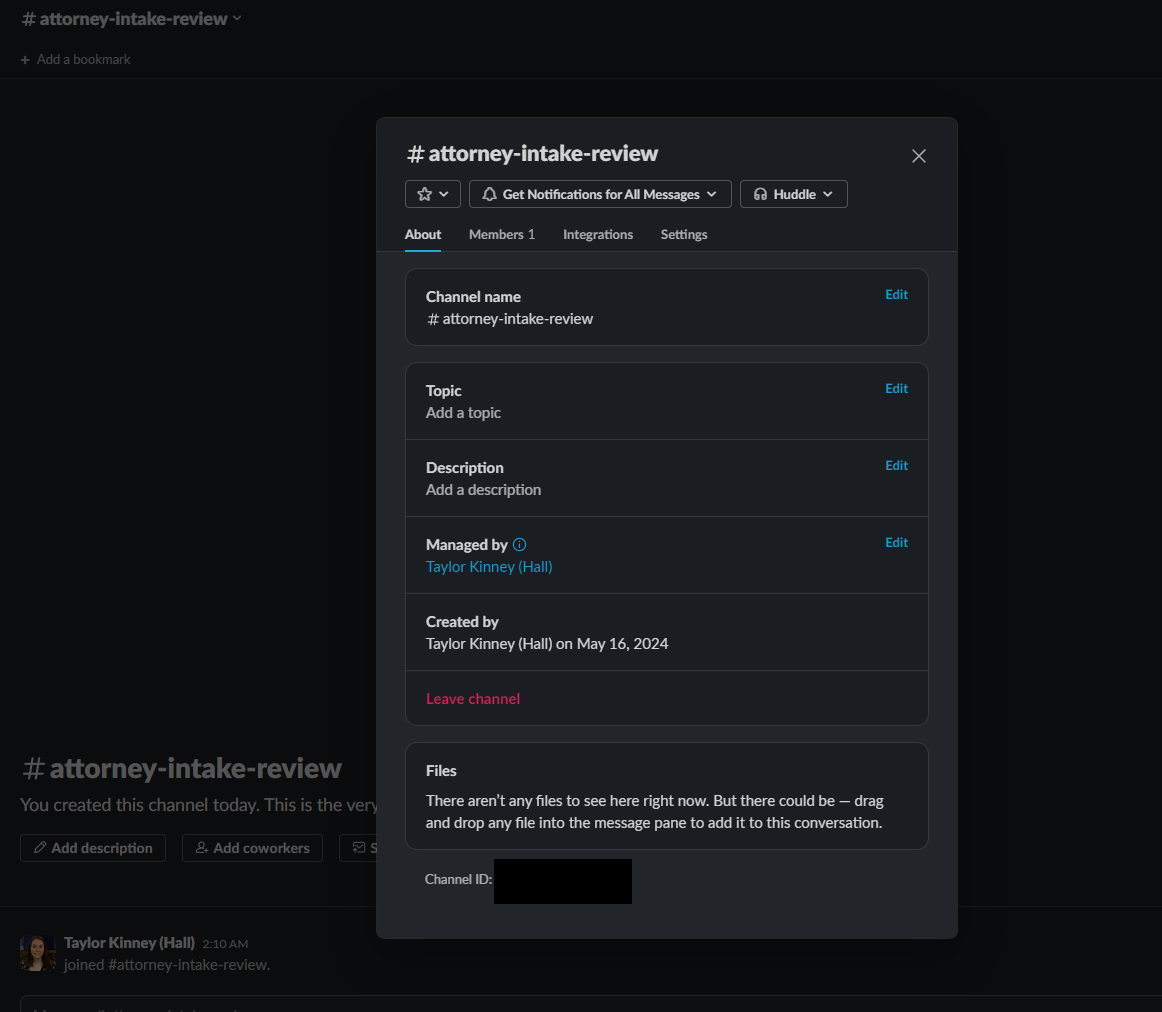Switch to the Settings tab

[x=683, y=234]
